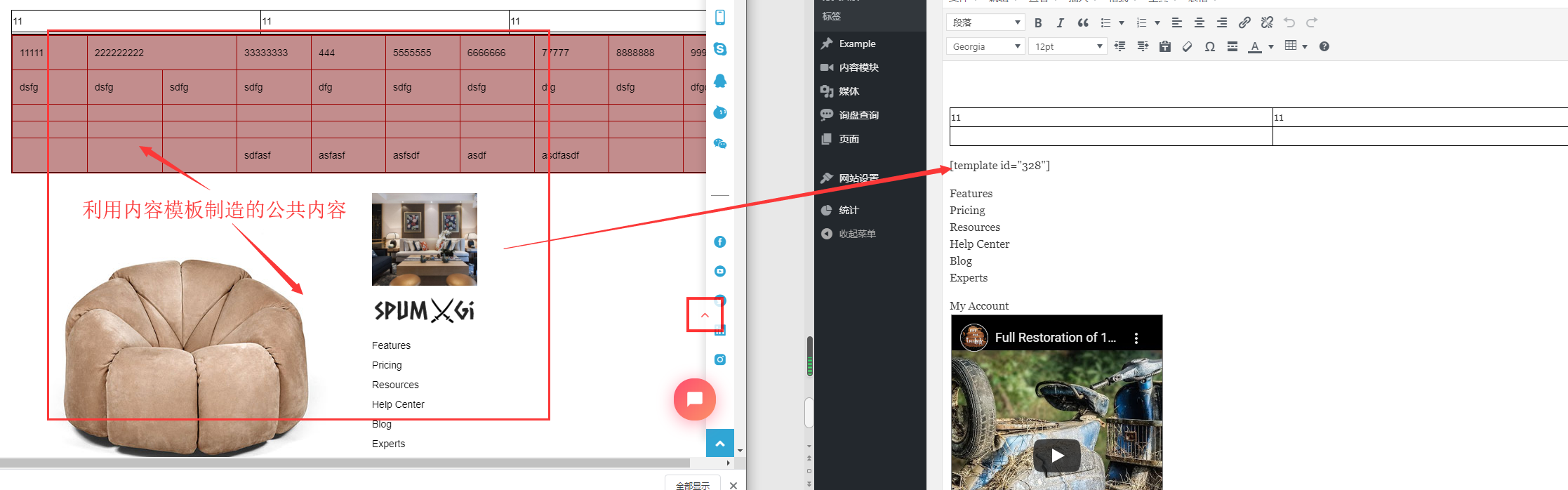This screenshot has width=1568, height=490.
Task: Open numbered list style dropdown arrow
Action: pyautogui.click(x=1157, y=22)
